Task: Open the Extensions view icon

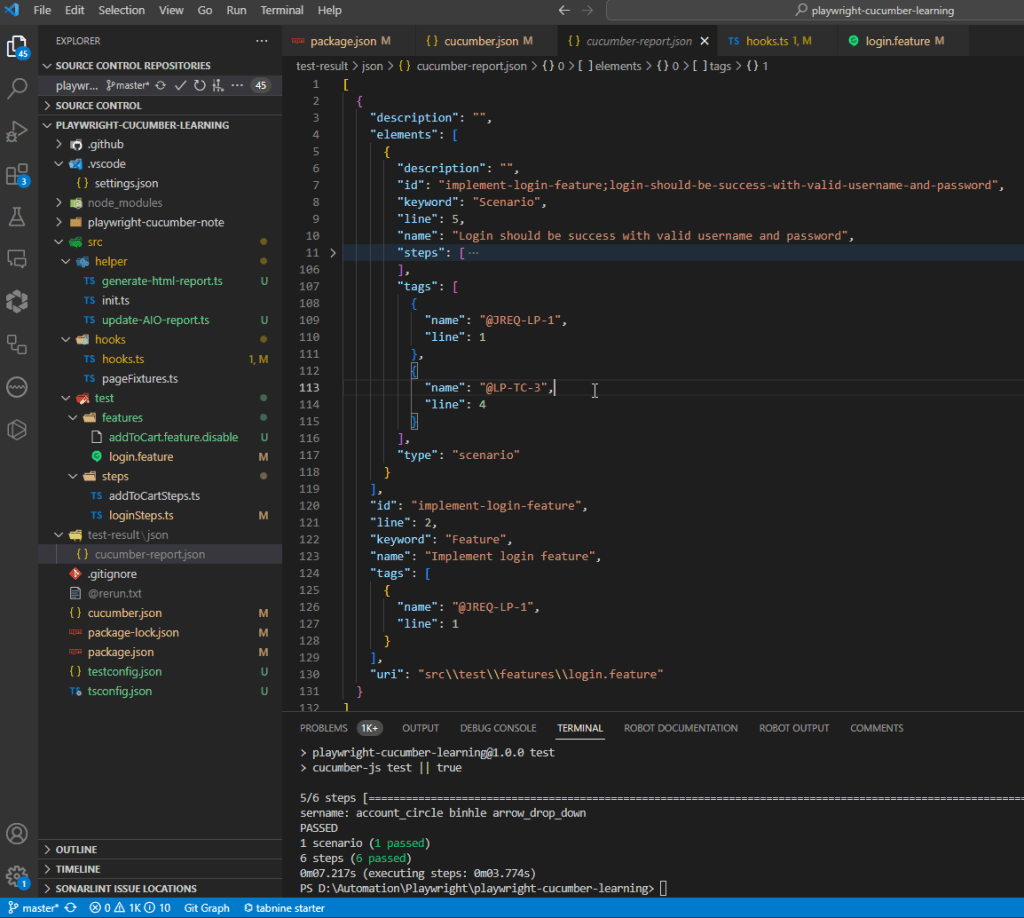Action: (17, 175)
